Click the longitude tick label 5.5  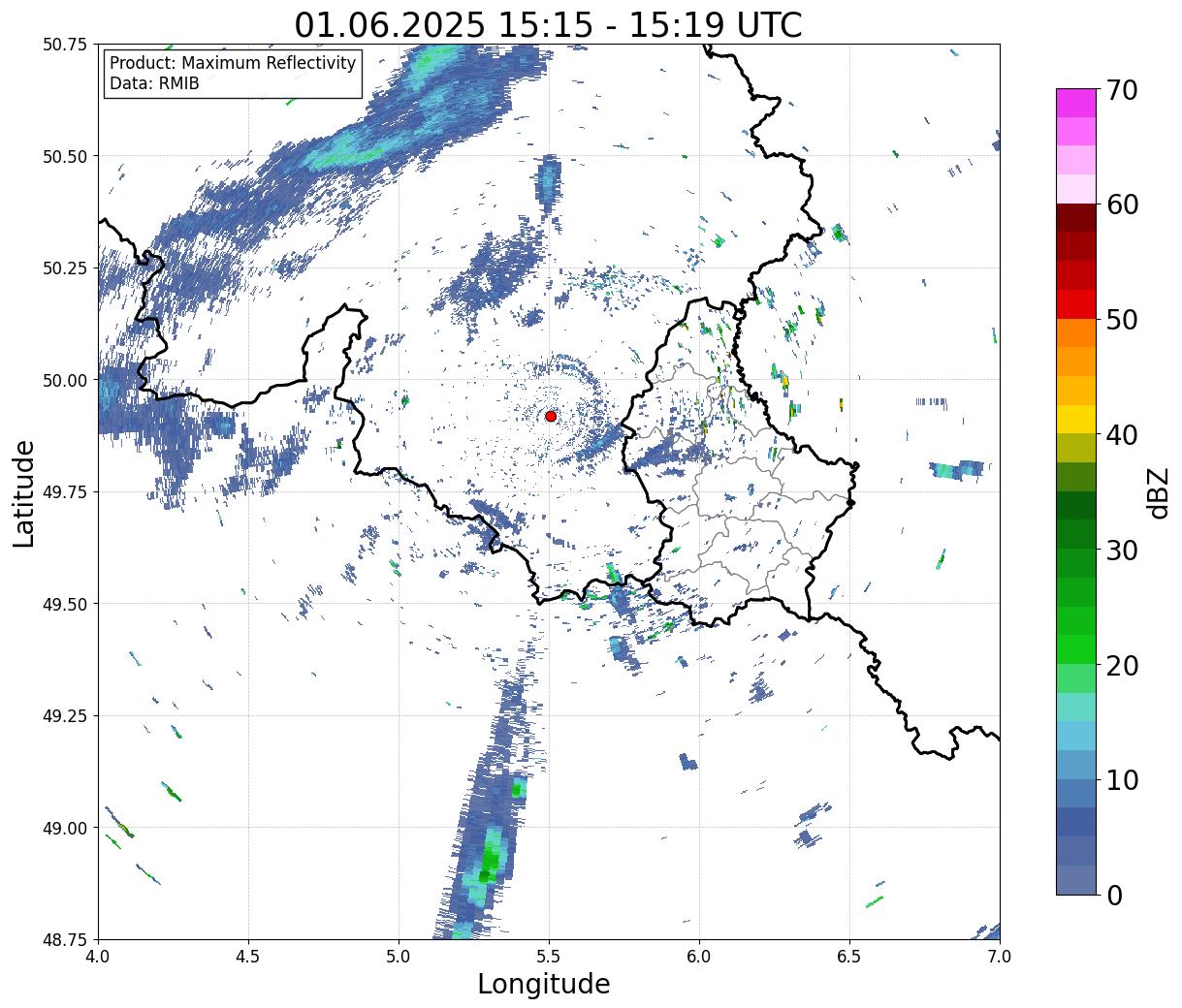[549, 957]
